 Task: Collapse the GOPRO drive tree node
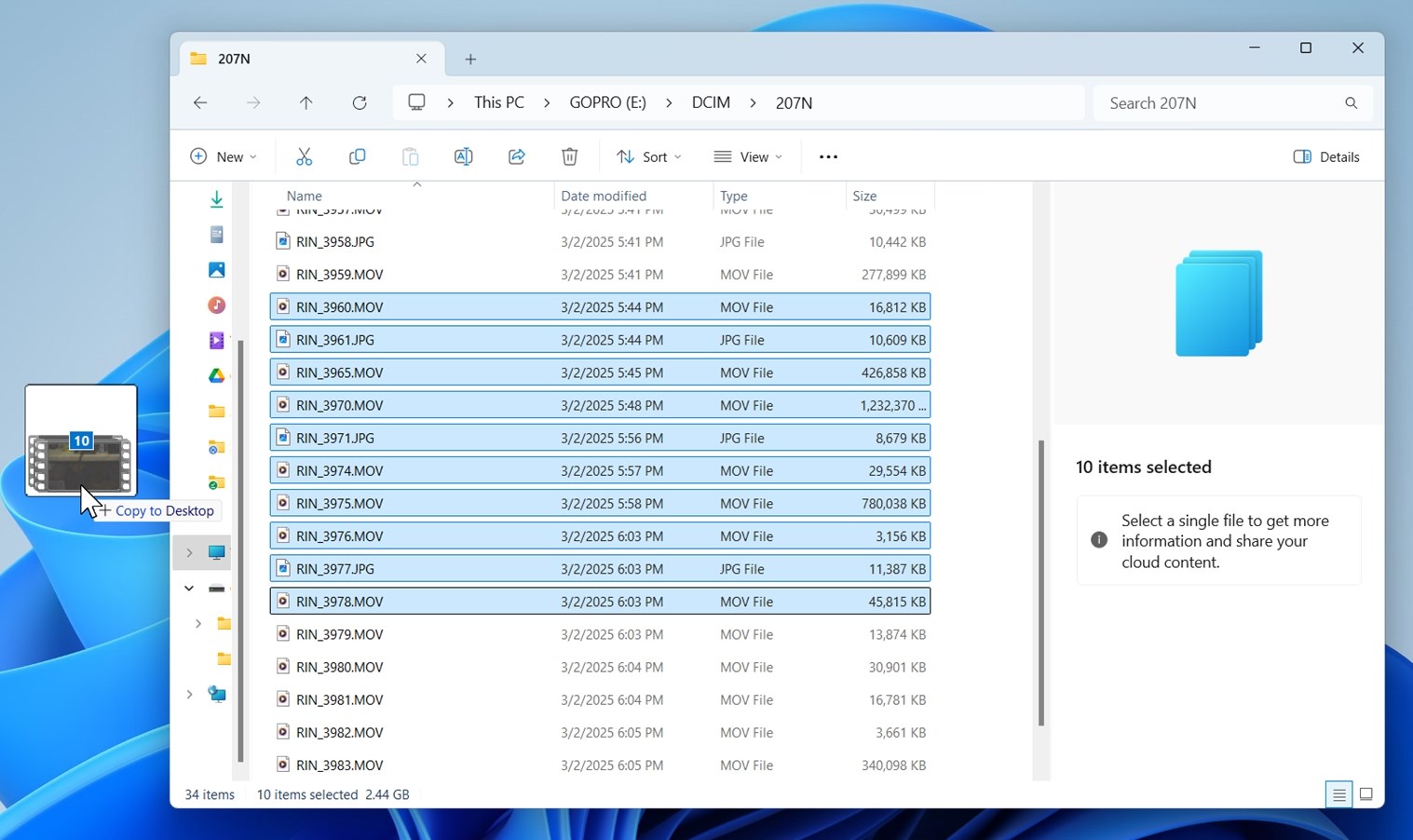pyautogui.click(x=189, y=588)
